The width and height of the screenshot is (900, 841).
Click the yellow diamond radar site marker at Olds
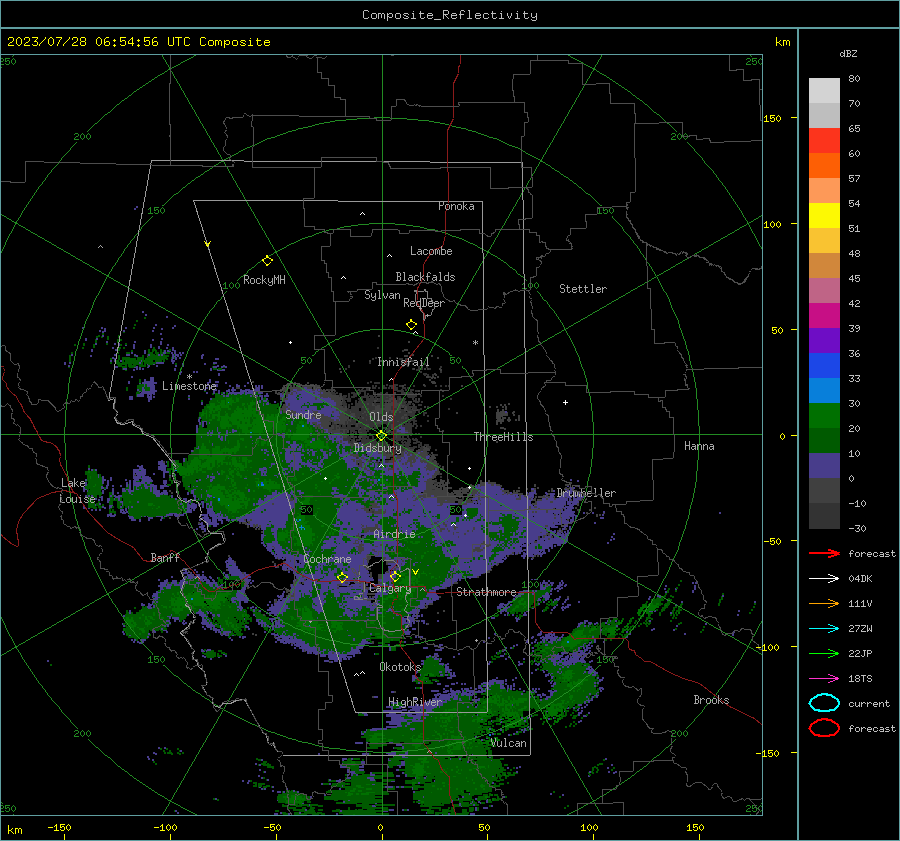381,436
